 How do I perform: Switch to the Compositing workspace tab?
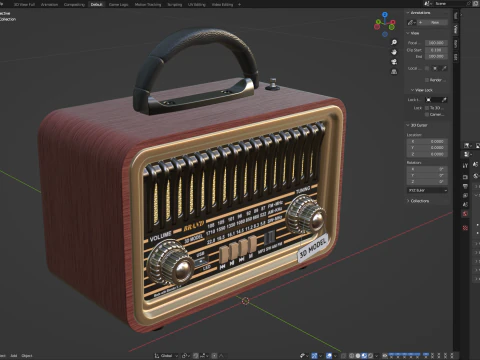pyautogui.click(x=74, y=4)
